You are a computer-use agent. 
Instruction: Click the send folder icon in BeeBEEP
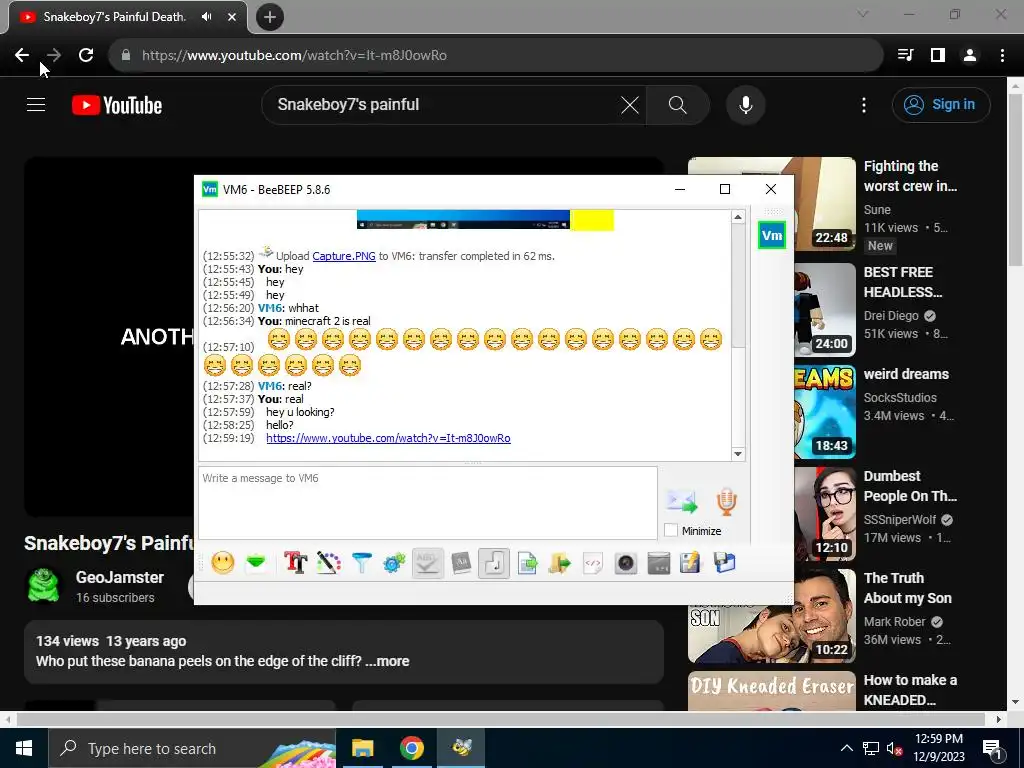[560, 563]
